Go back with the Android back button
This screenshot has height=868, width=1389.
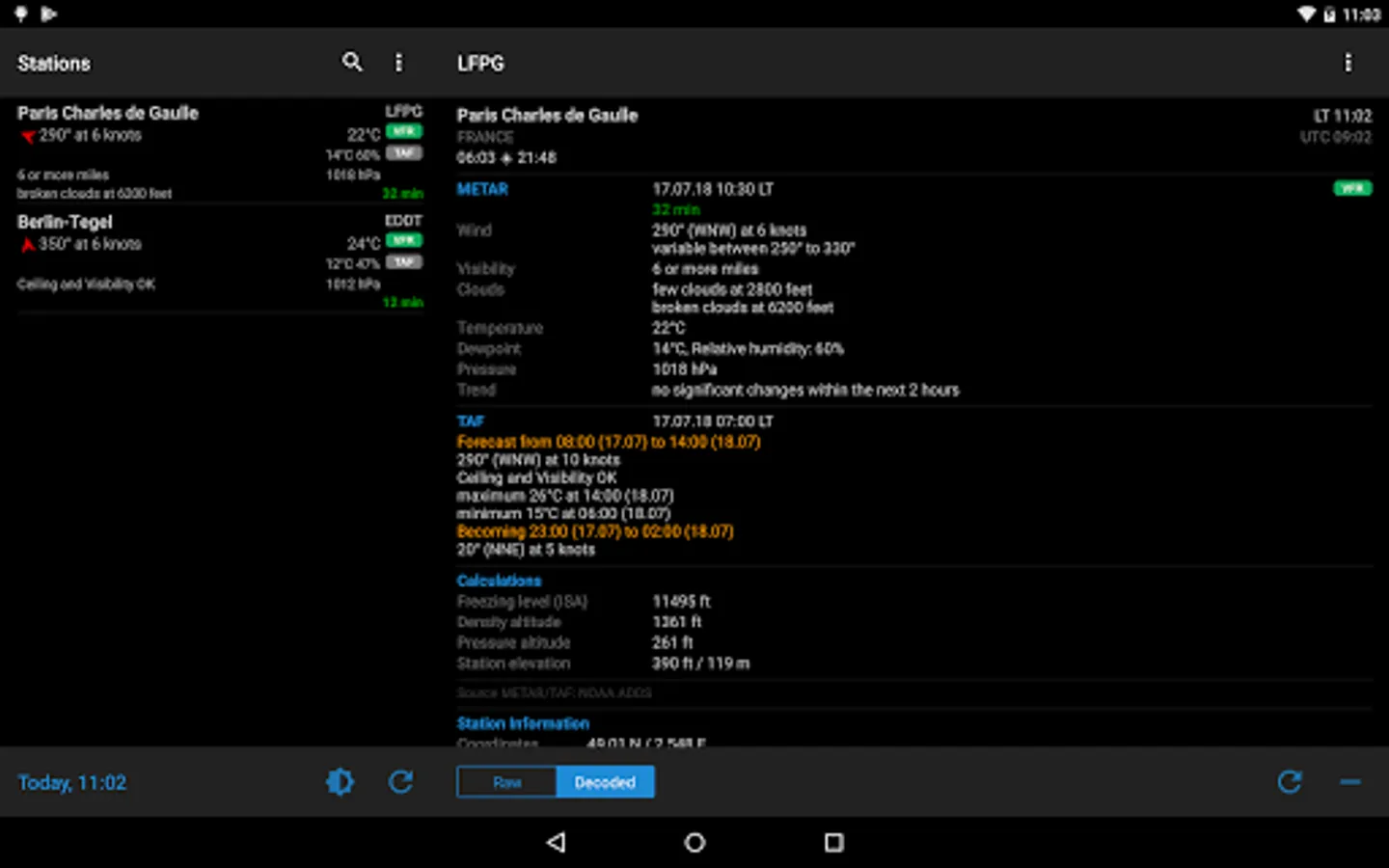point(556,842)
